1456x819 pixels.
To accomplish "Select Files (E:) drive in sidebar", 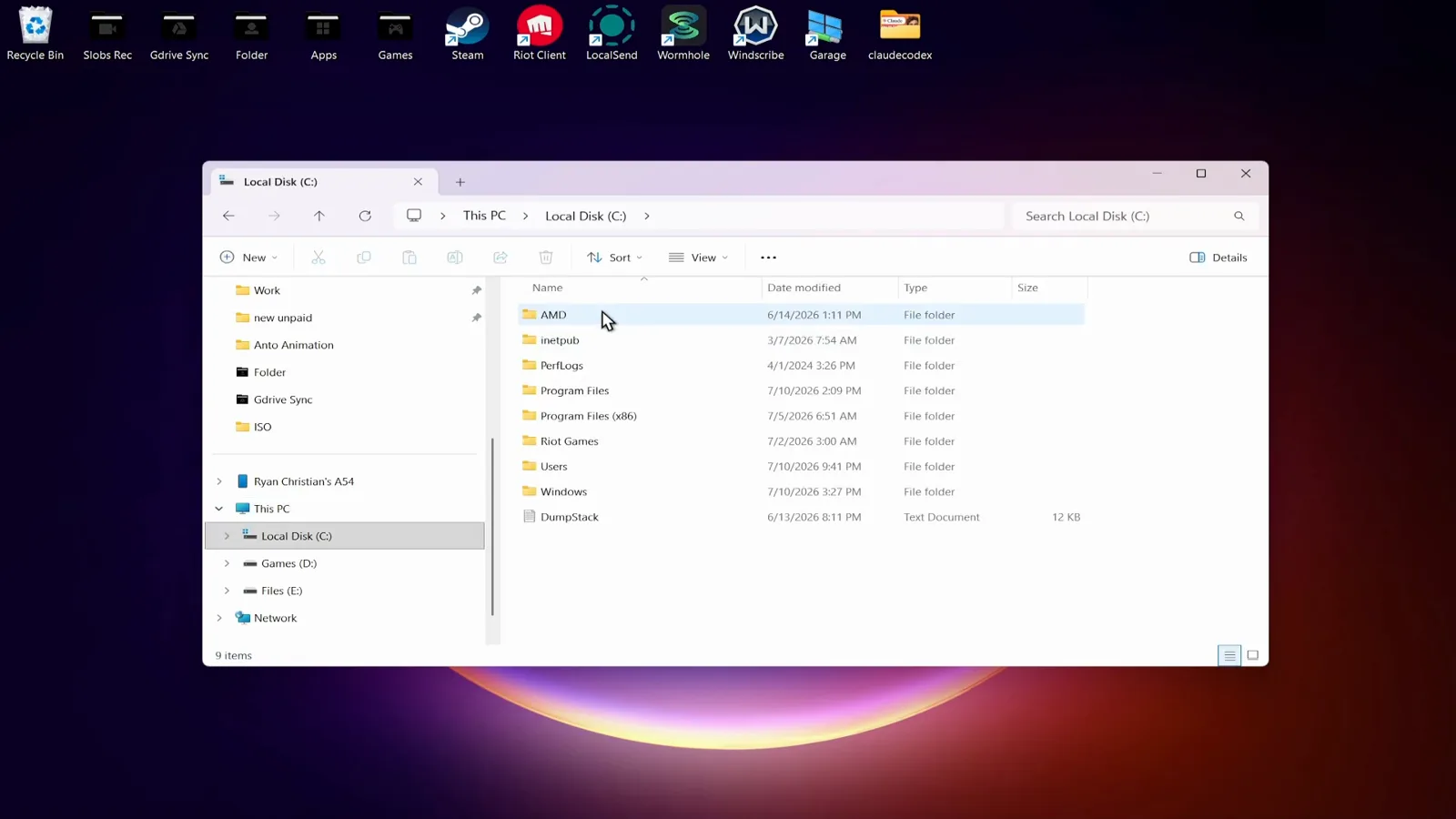I will [282, 591].
